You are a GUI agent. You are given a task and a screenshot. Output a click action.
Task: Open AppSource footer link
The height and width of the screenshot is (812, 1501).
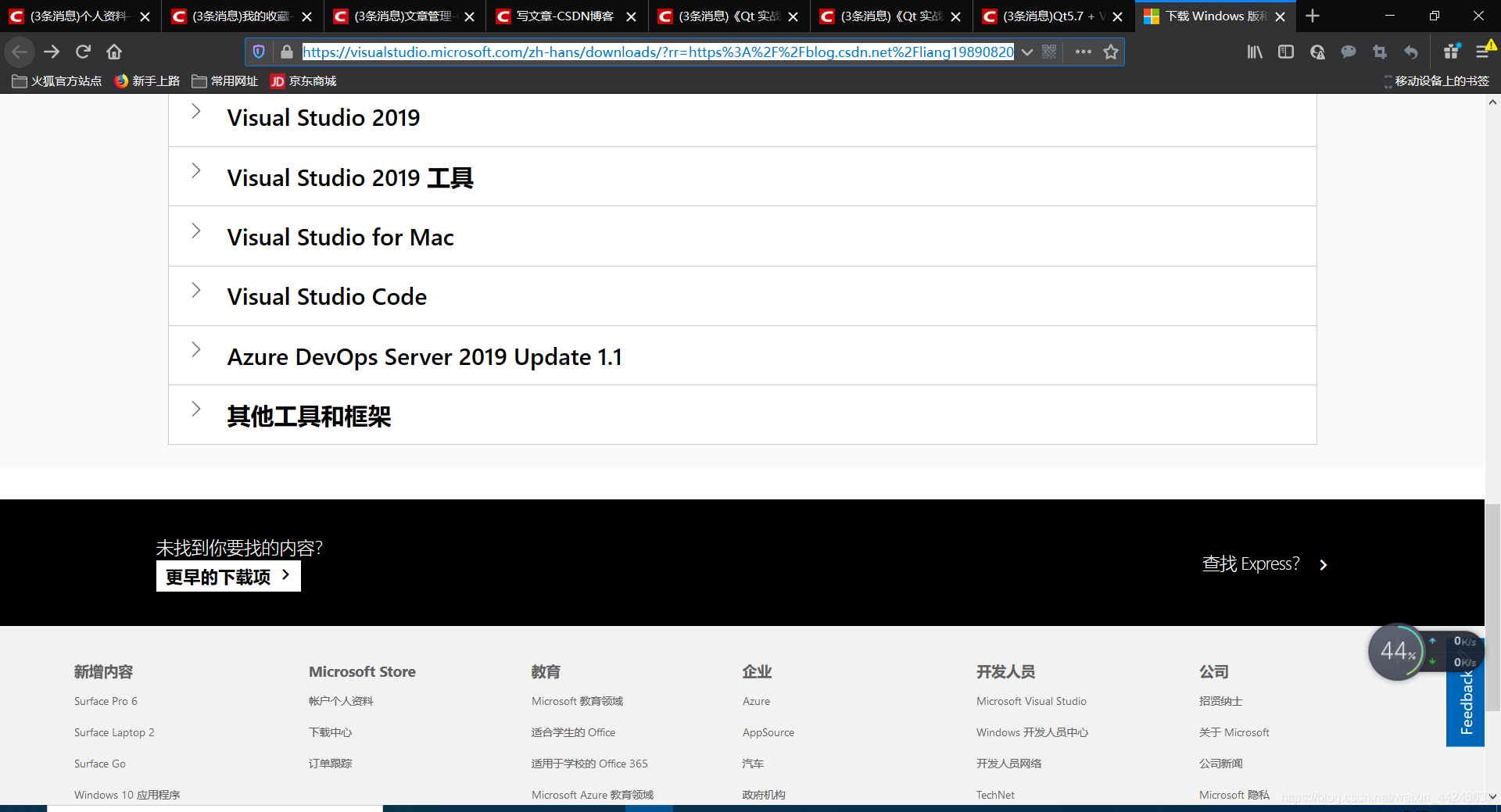tap(768, 732)
